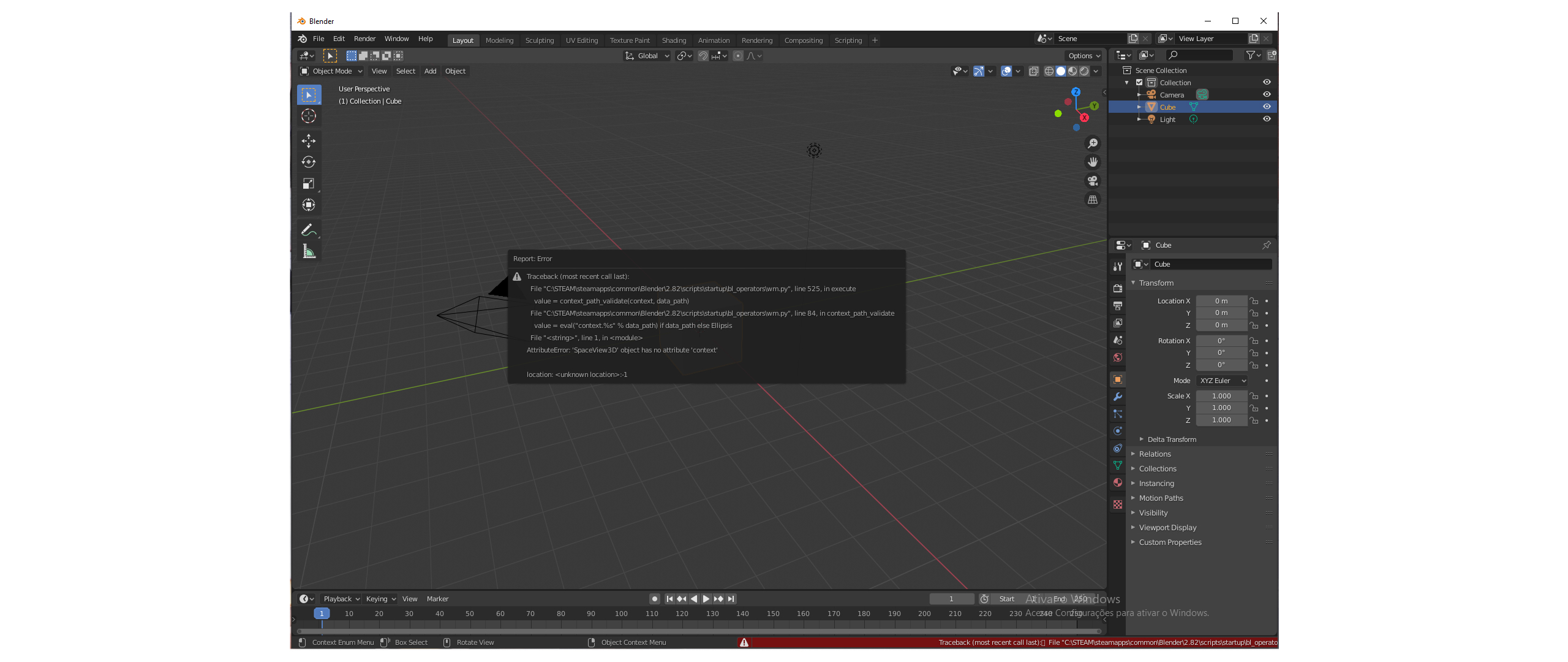1568x662 pixels.
Task: Select the Cursor tool in toolbar
Action: coord(309,116)
